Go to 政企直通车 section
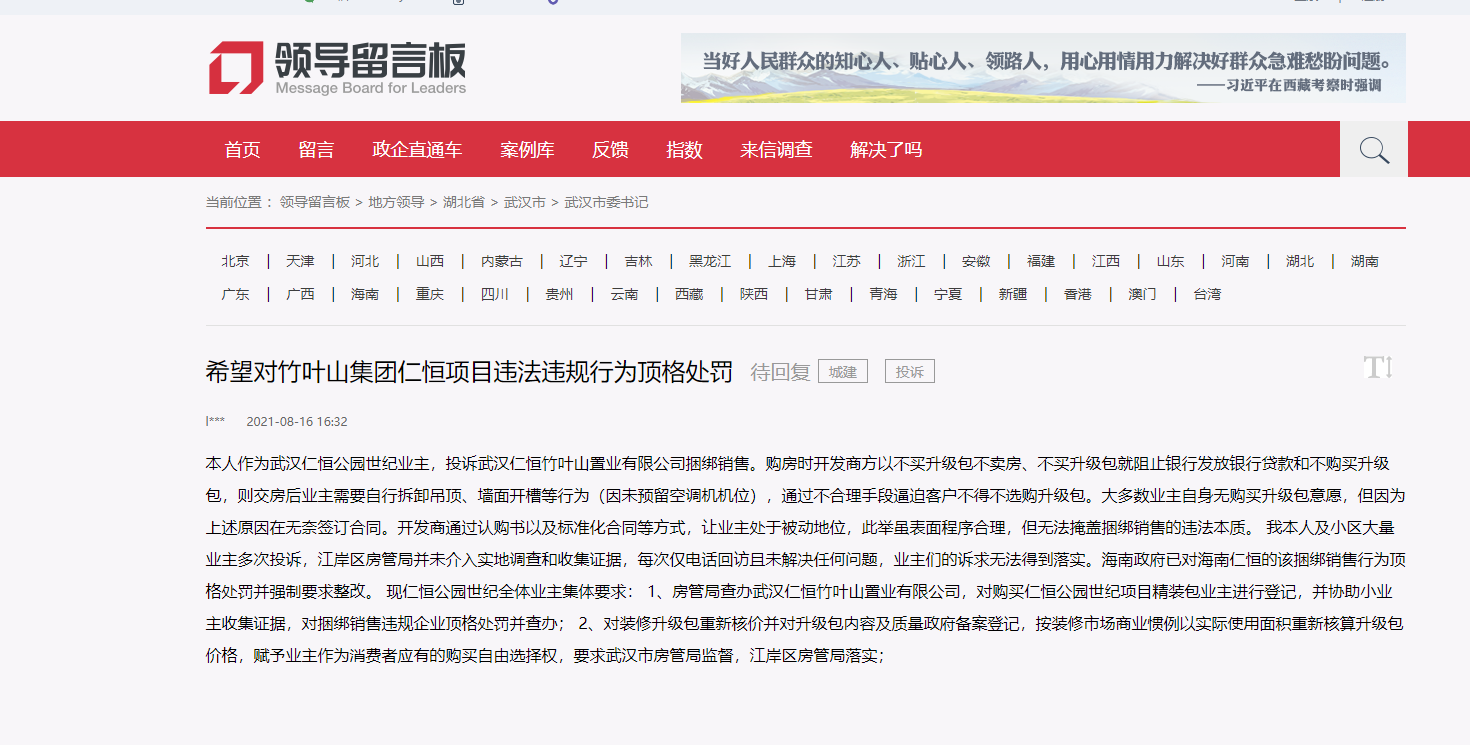 tap(417, 150)
